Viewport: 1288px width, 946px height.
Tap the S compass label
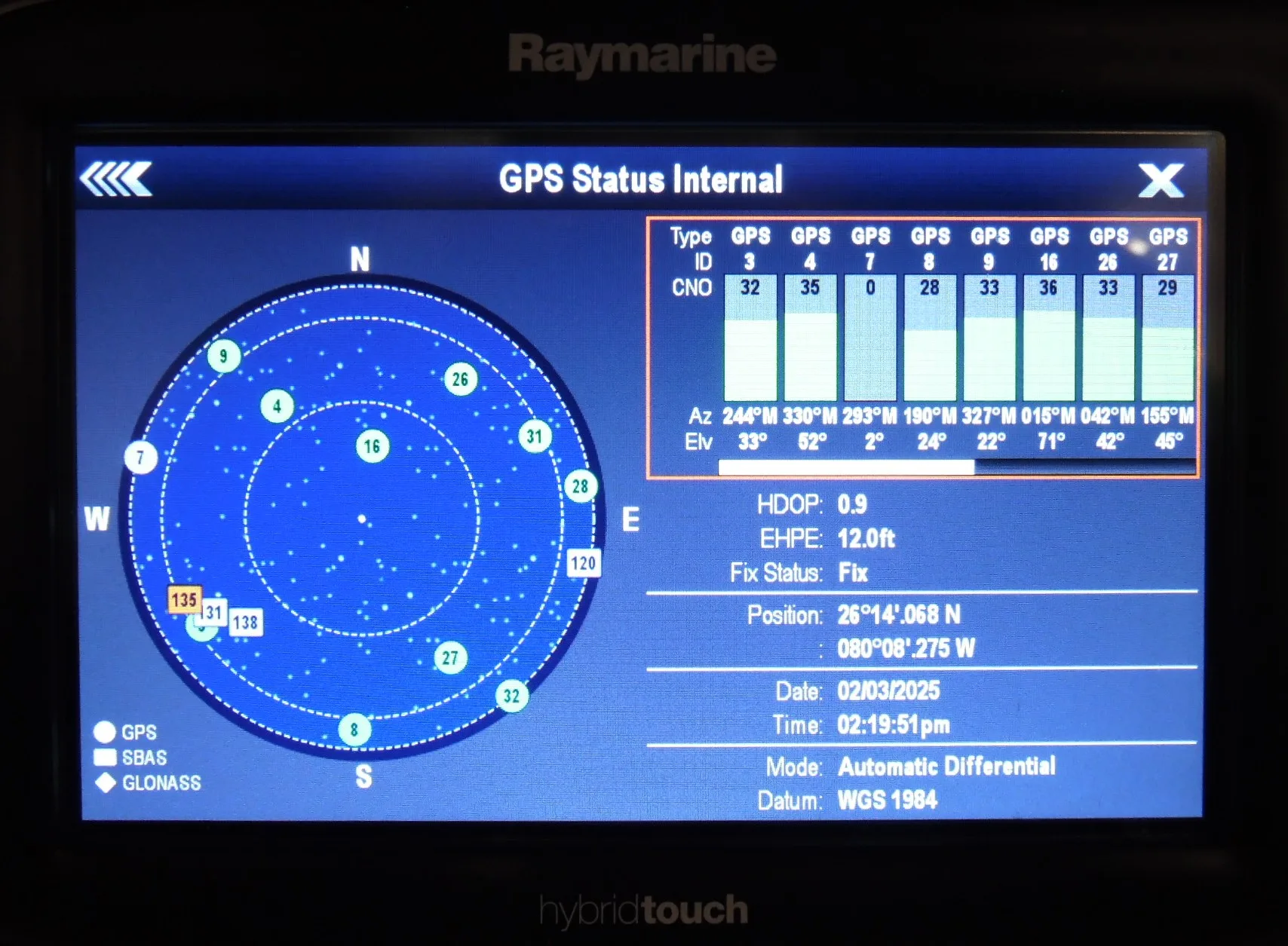[x=363, y=776]
